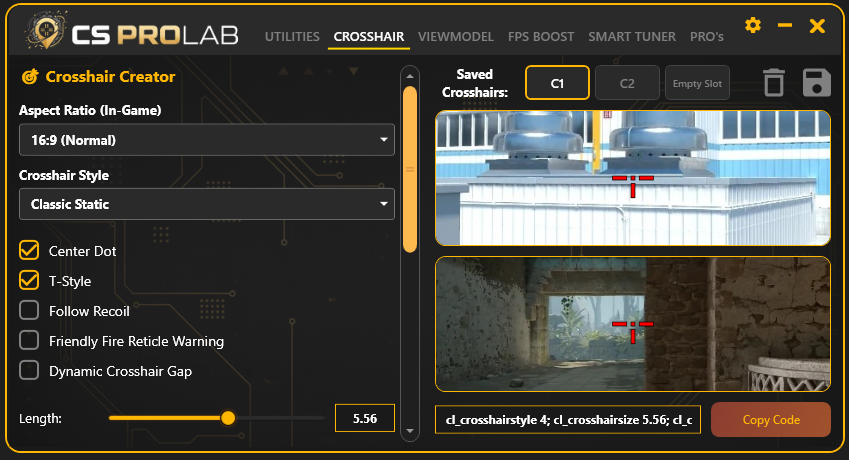Click the scrollbar down arrow
849x460 pixels.
point(410,431)
